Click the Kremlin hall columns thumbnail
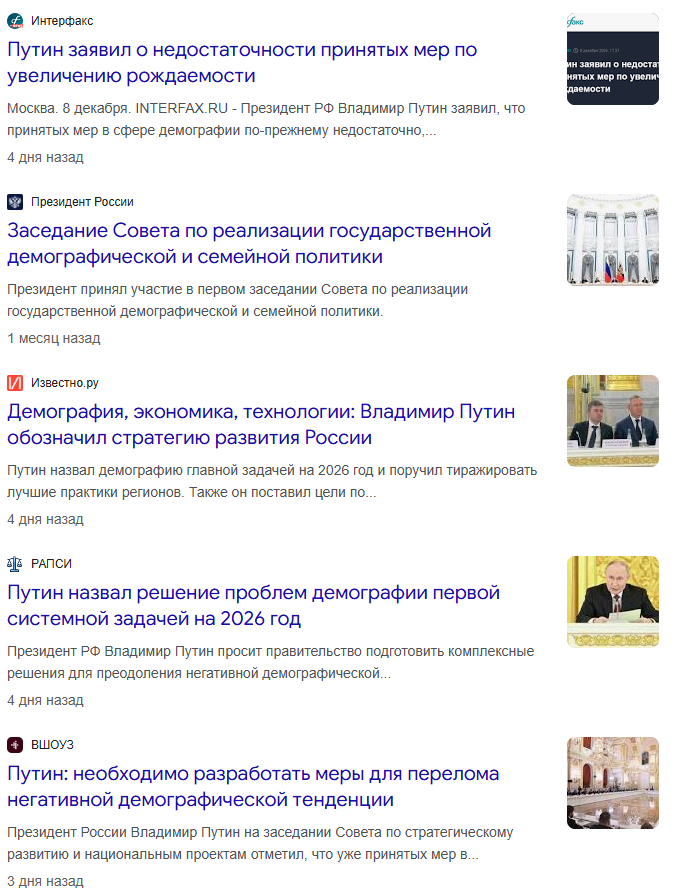Image resolution: width=694 pixels, height=893 pixels. click(613, 240)
